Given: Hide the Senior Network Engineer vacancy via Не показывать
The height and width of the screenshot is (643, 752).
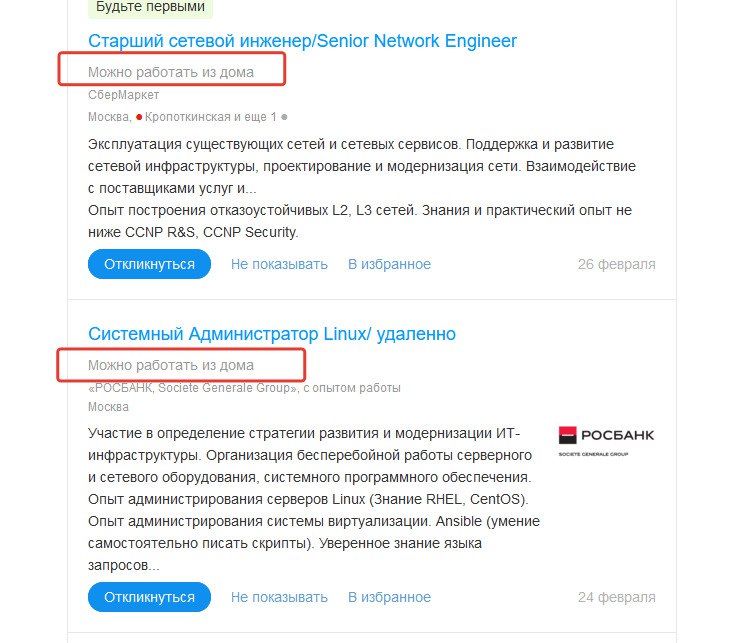Looking at the screenshot, I should click(x=279, y=264).
